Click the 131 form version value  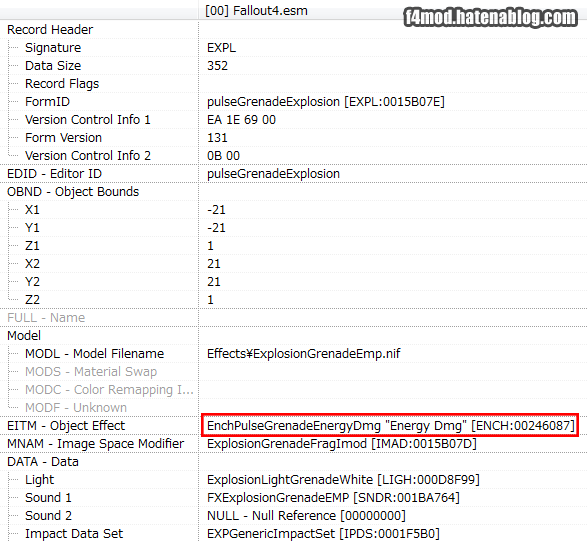[217, 137]
